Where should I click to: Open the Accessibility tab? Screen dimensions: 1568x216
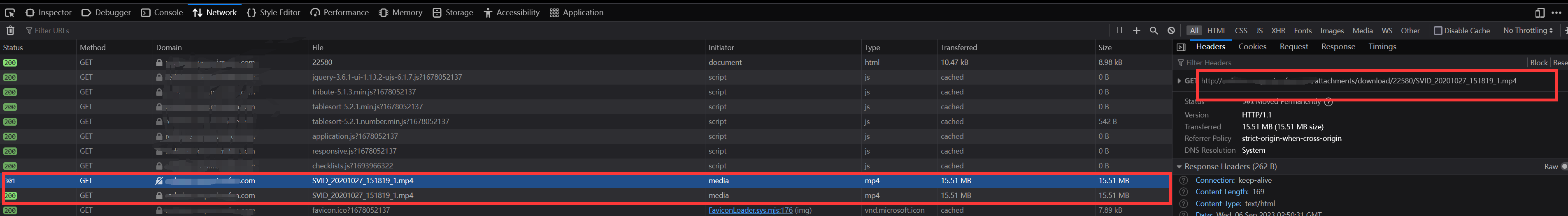(x=511, y=12)
